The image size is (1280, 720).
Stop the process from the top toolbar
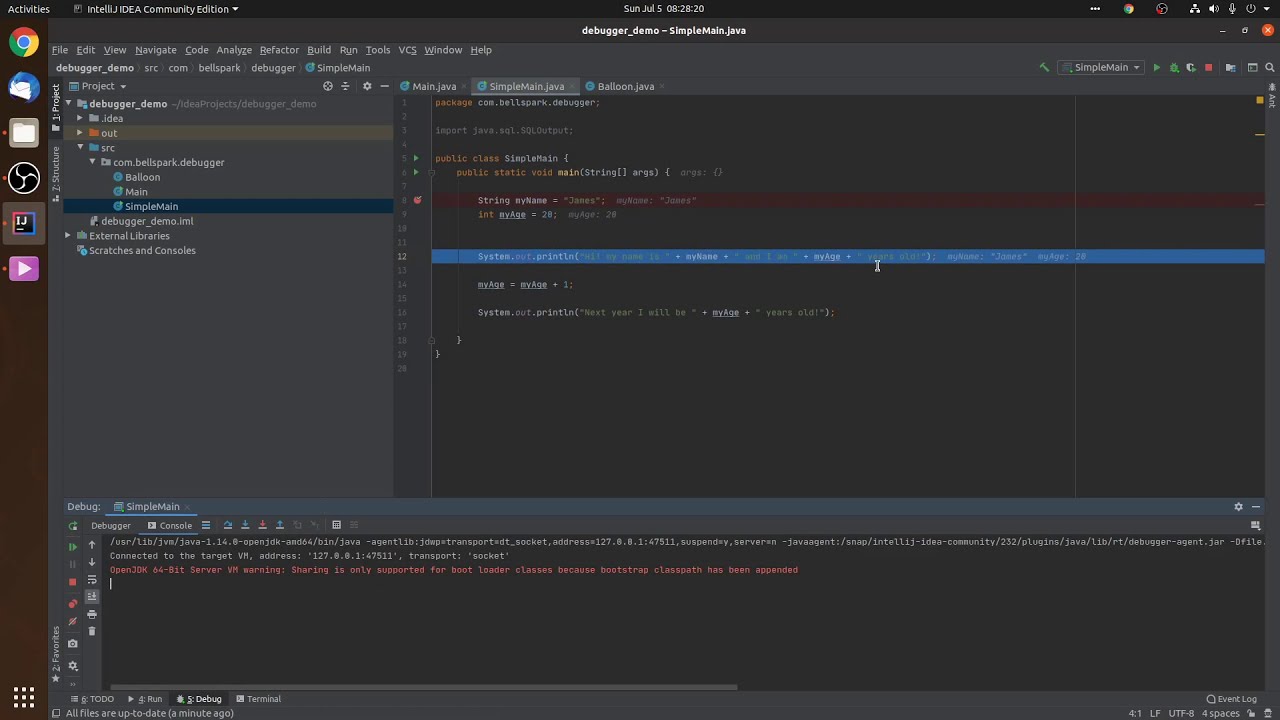pyautogui.click(x=1208, y=68)
